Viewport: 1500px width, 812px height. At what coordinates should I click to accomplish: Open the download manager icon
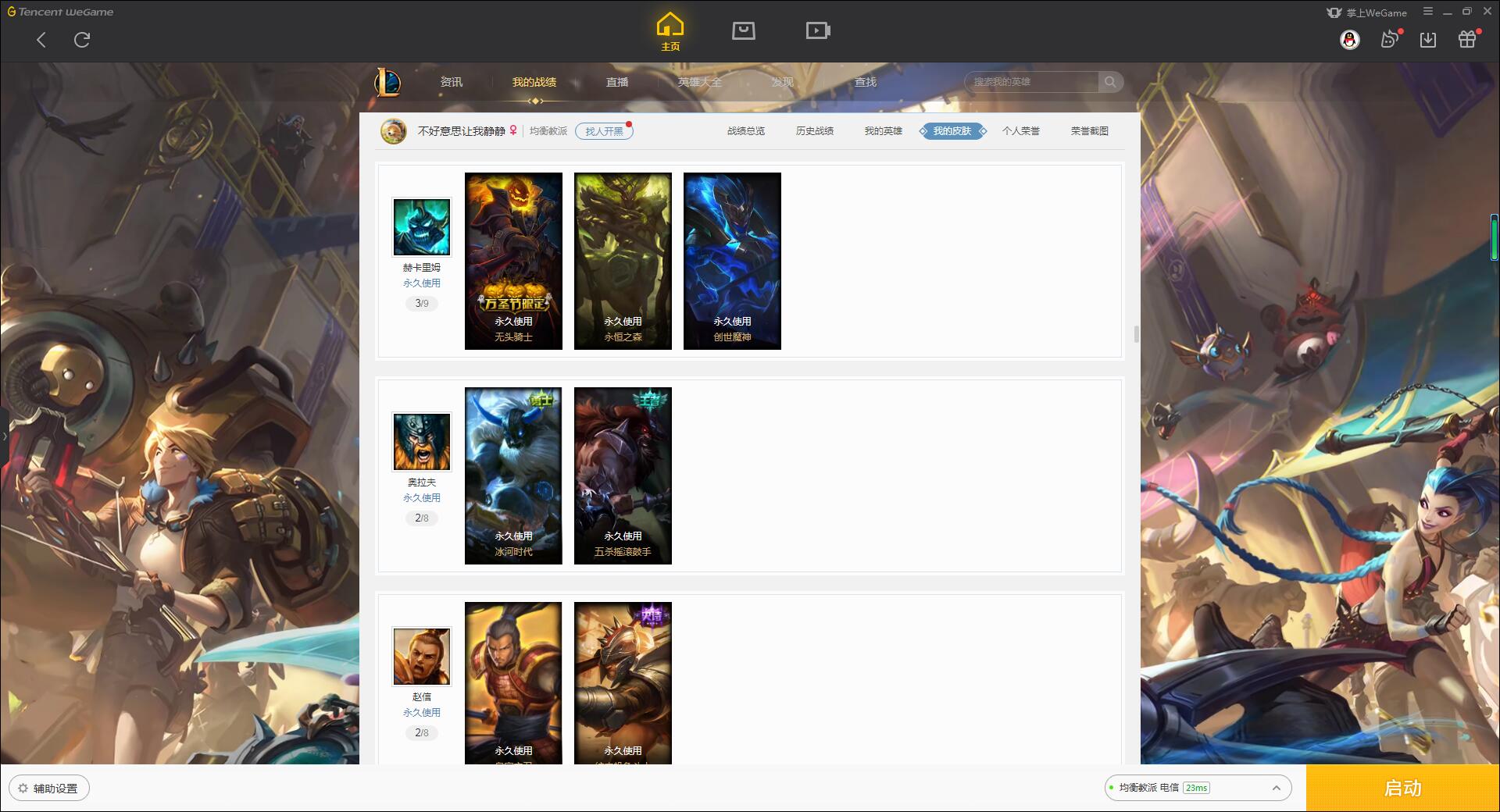[1428, 40]
